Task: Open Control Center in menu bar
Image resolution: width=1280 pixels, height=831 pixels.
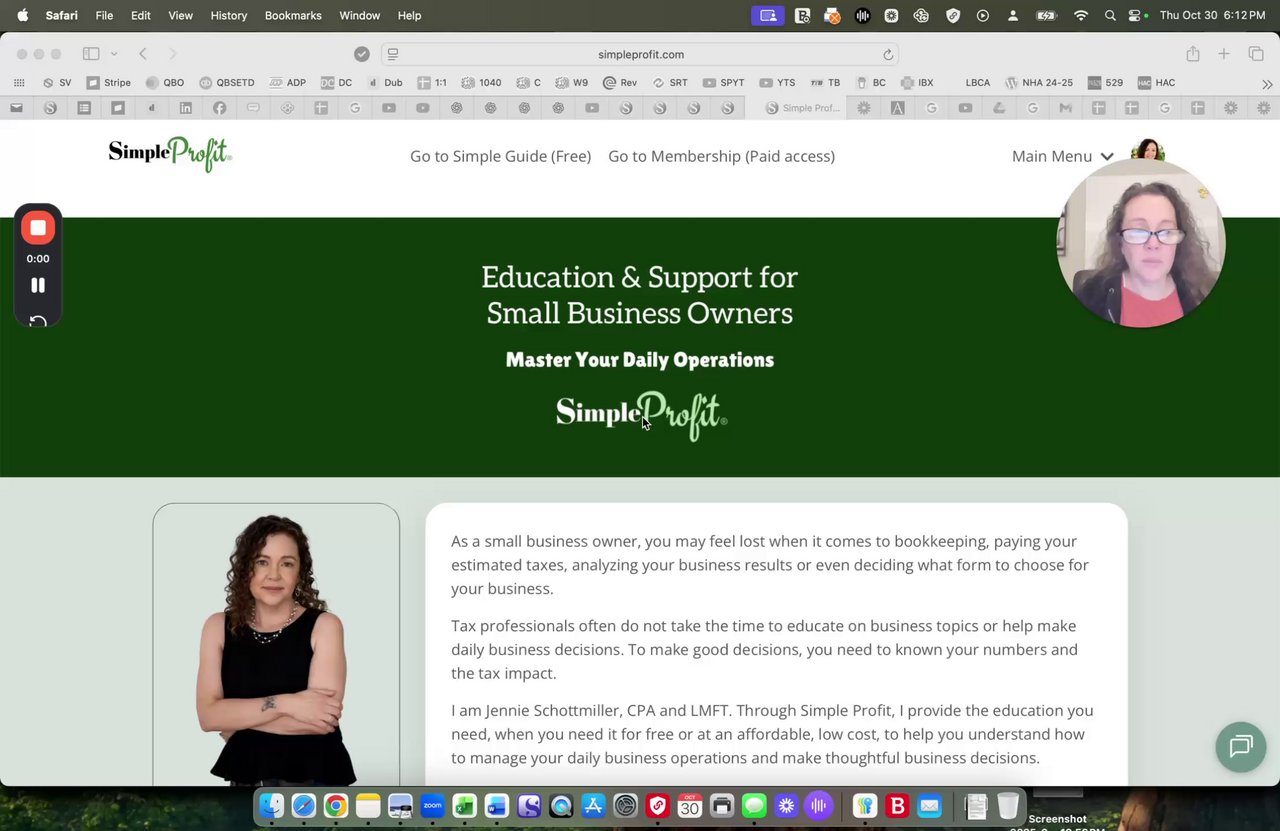Action: tap(1136, 15)
